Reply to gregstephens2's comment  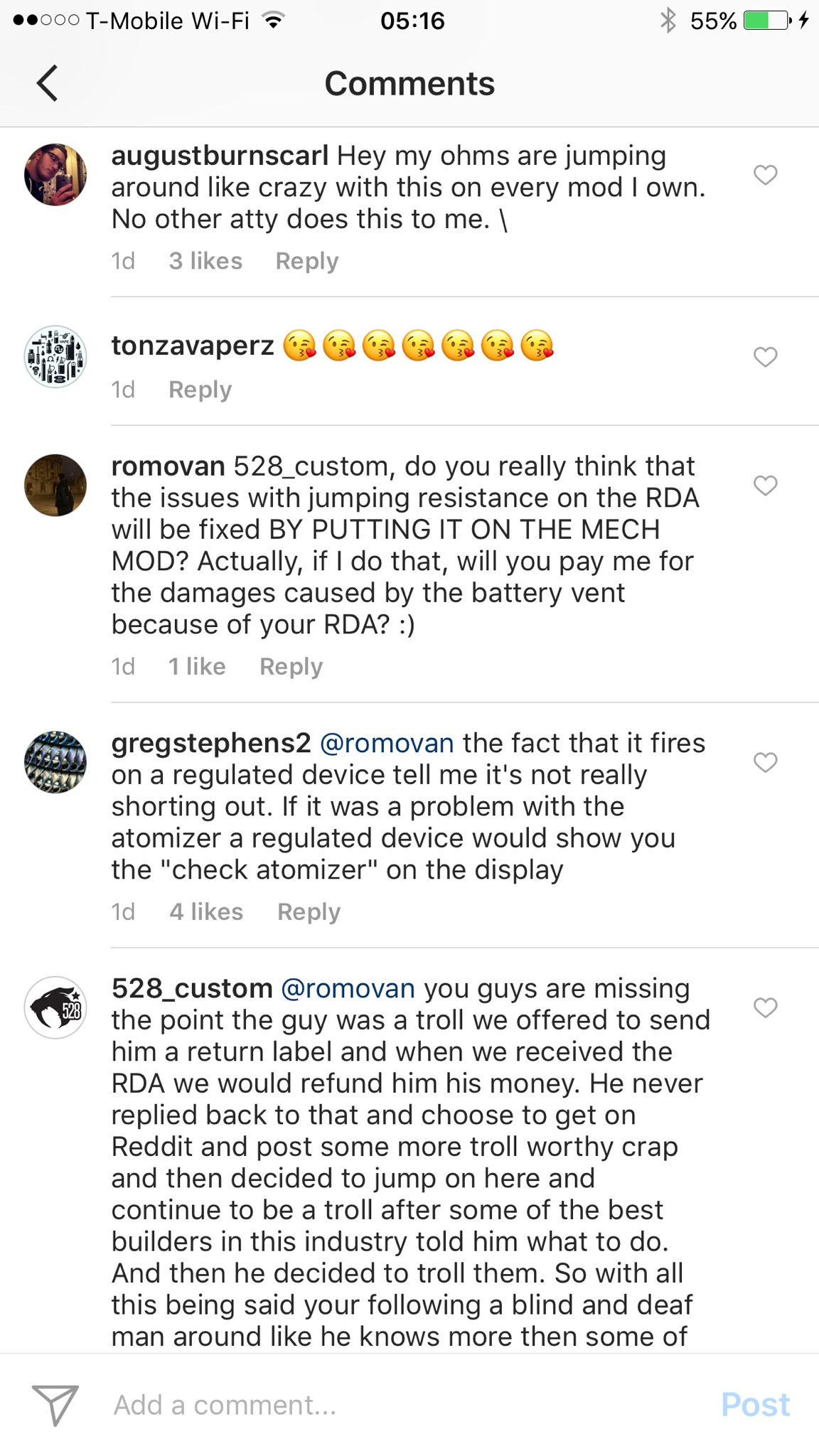tap(309, 911)
